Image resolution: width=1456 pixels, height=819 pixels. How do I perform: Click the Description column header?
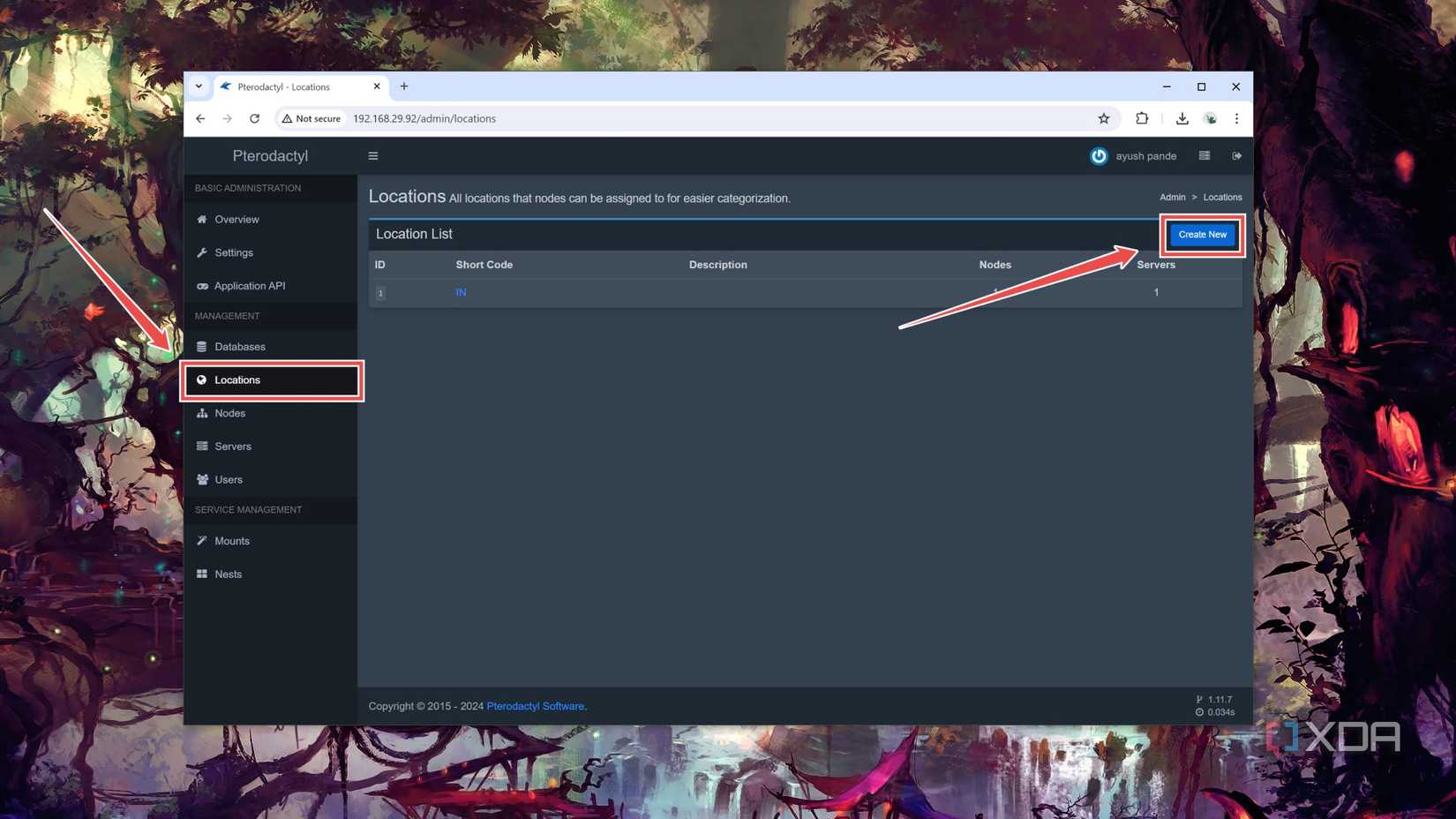coord(717,265)
